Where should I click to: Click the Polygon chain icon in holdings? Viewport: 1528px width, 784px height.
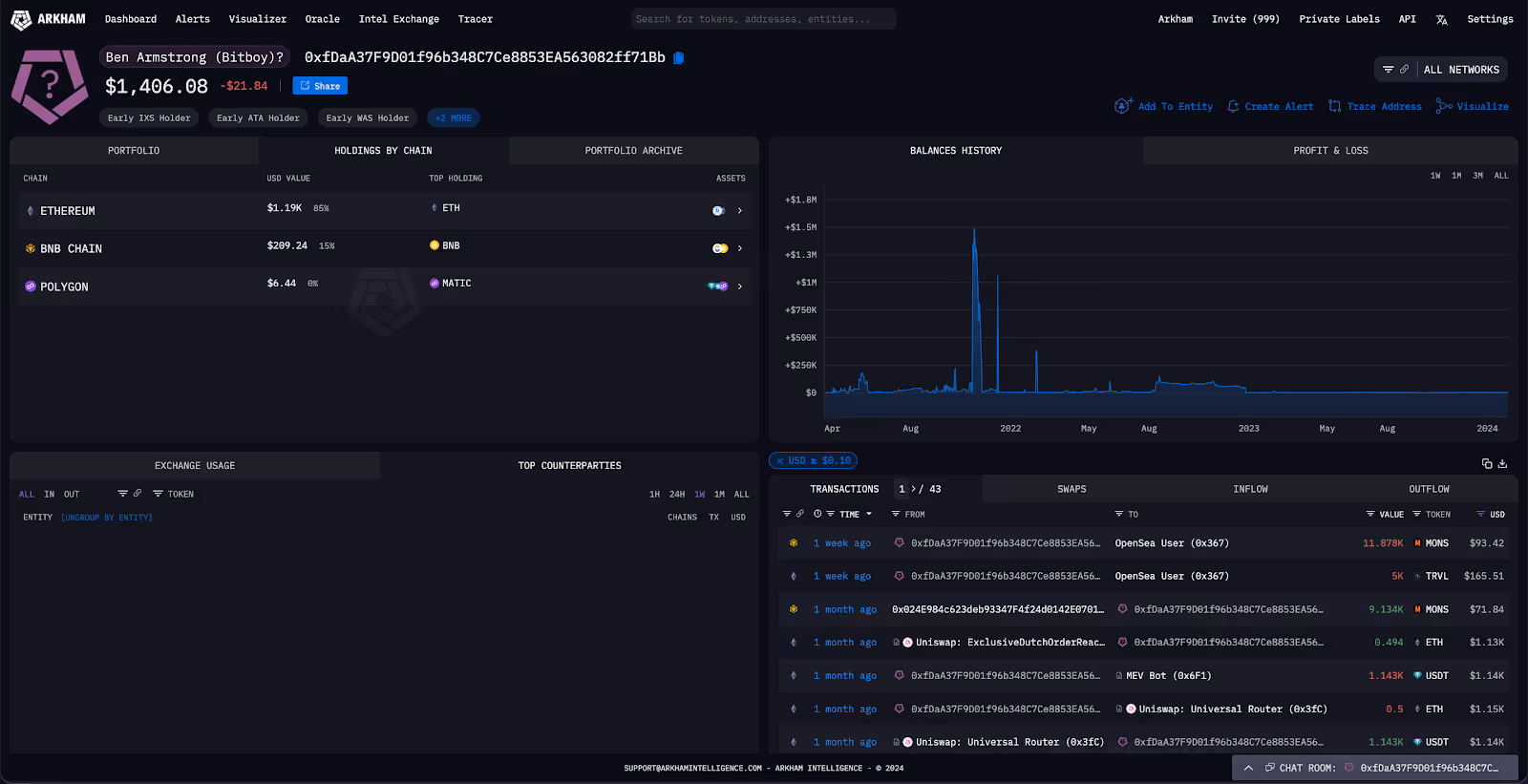[31, 286]
